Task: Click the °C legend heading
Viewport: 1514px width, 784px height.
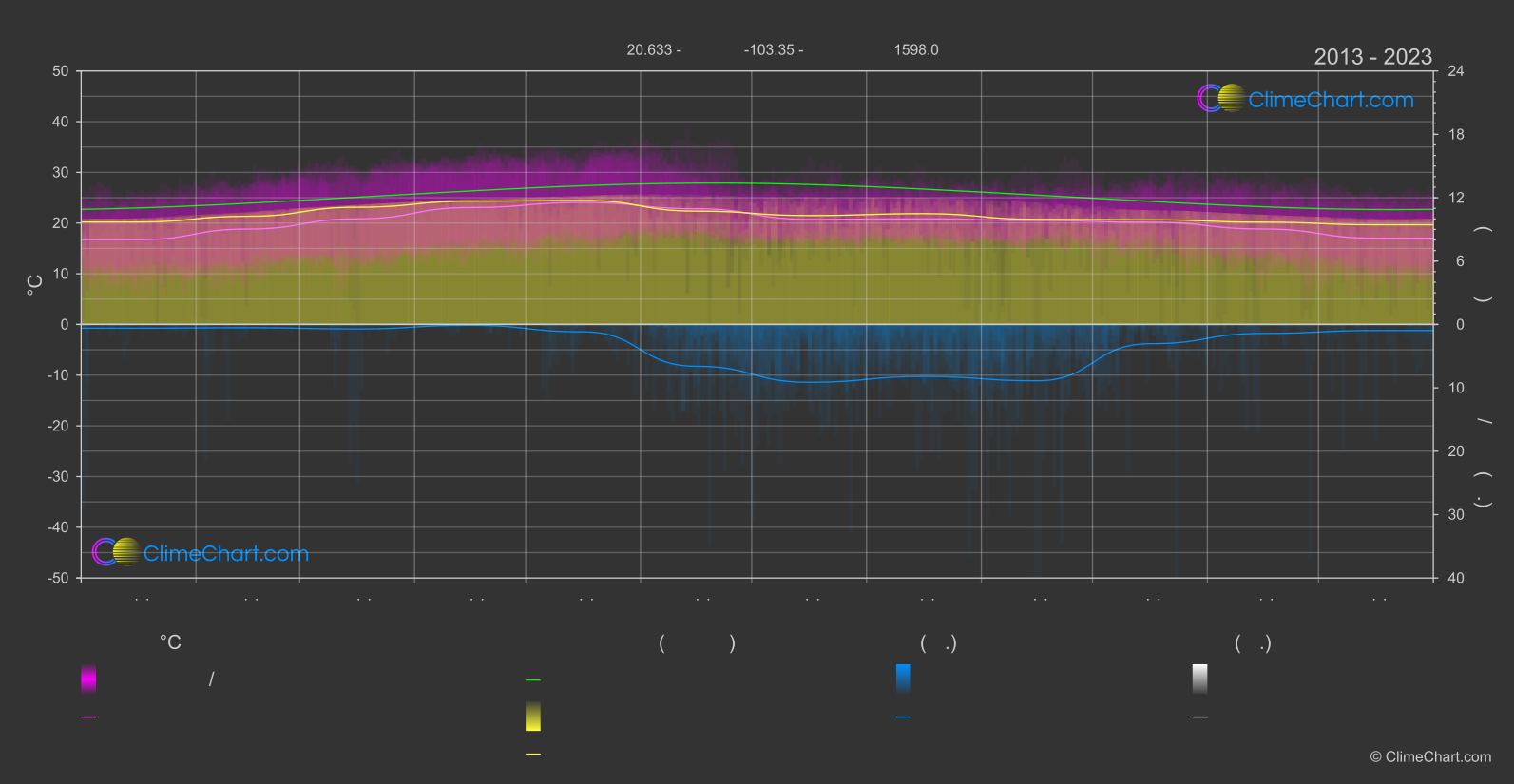Action: (170, 642)
